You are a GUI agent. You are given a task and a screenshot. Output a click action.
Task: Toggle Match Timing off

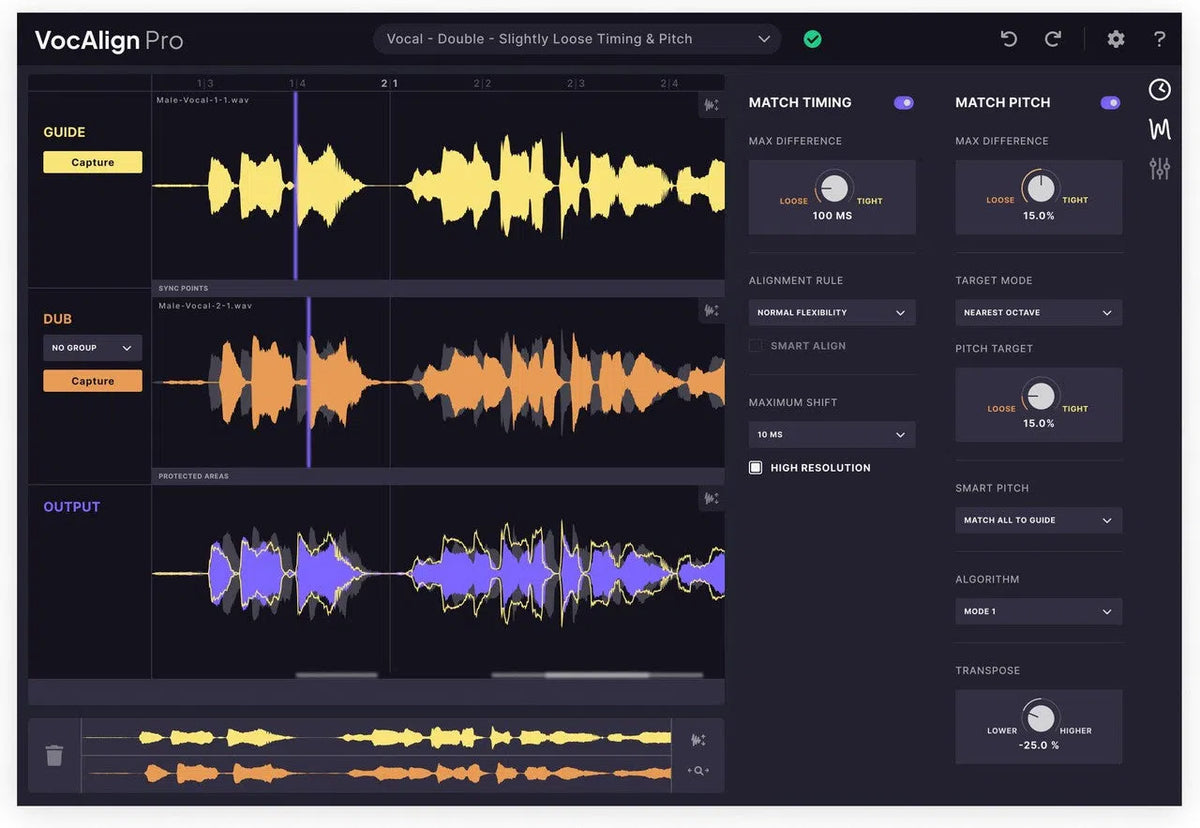(x=903, y=102)
